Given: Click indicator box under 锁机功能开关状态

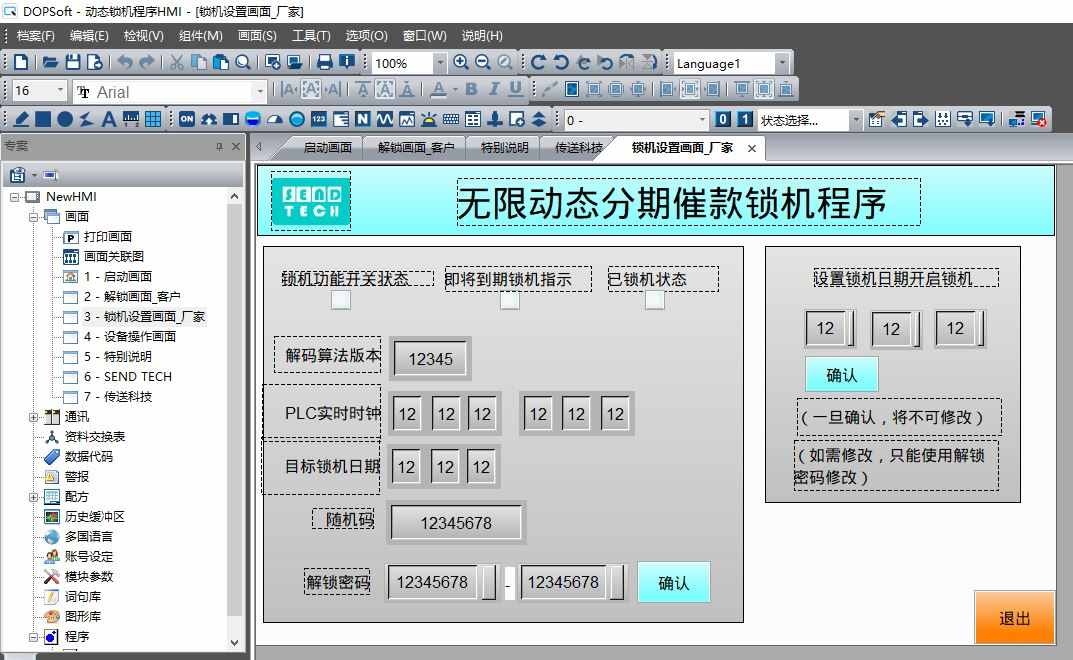Looking at the screenshot, I should [341, 300].
